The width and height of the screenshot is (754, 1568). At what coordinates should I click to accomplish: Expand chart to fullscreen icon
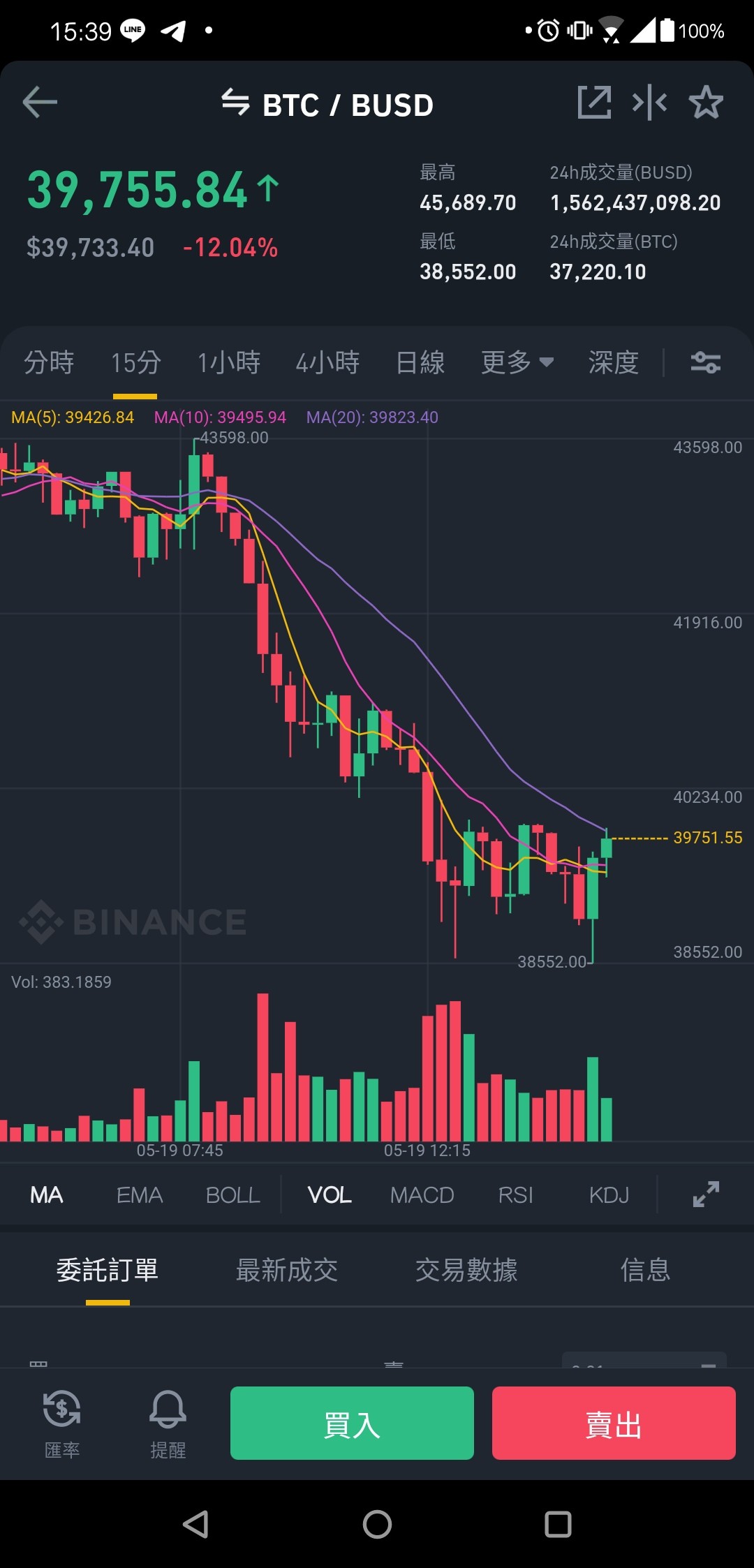pyautogui.click(x=706, y=1195)
